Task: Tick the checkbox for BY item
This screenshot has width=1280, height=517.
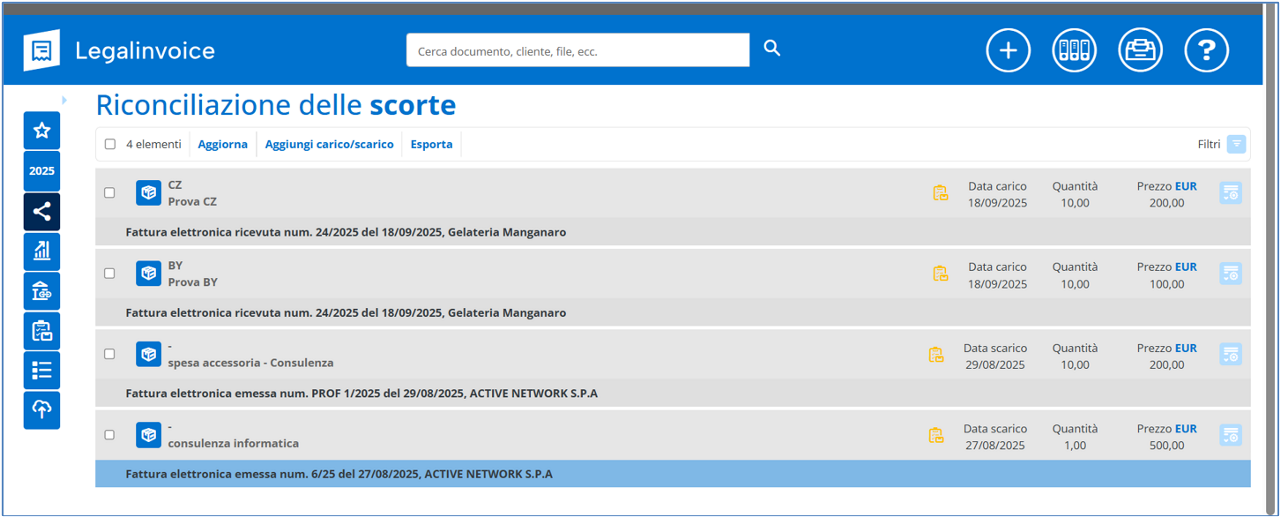Action: (110, 273)
